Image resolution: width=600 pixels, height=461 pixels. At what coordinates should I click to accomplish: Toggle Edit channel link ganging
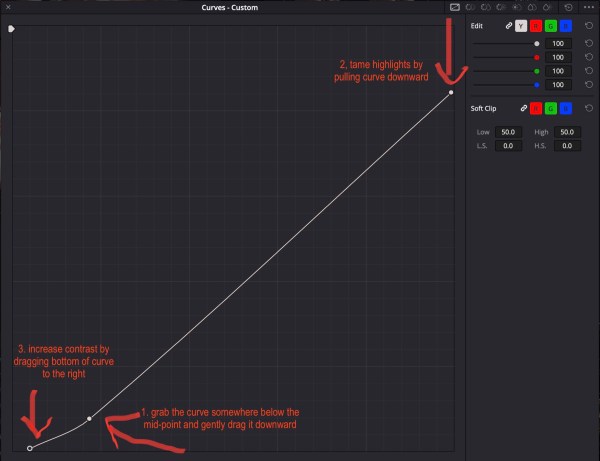pos(507,25)
